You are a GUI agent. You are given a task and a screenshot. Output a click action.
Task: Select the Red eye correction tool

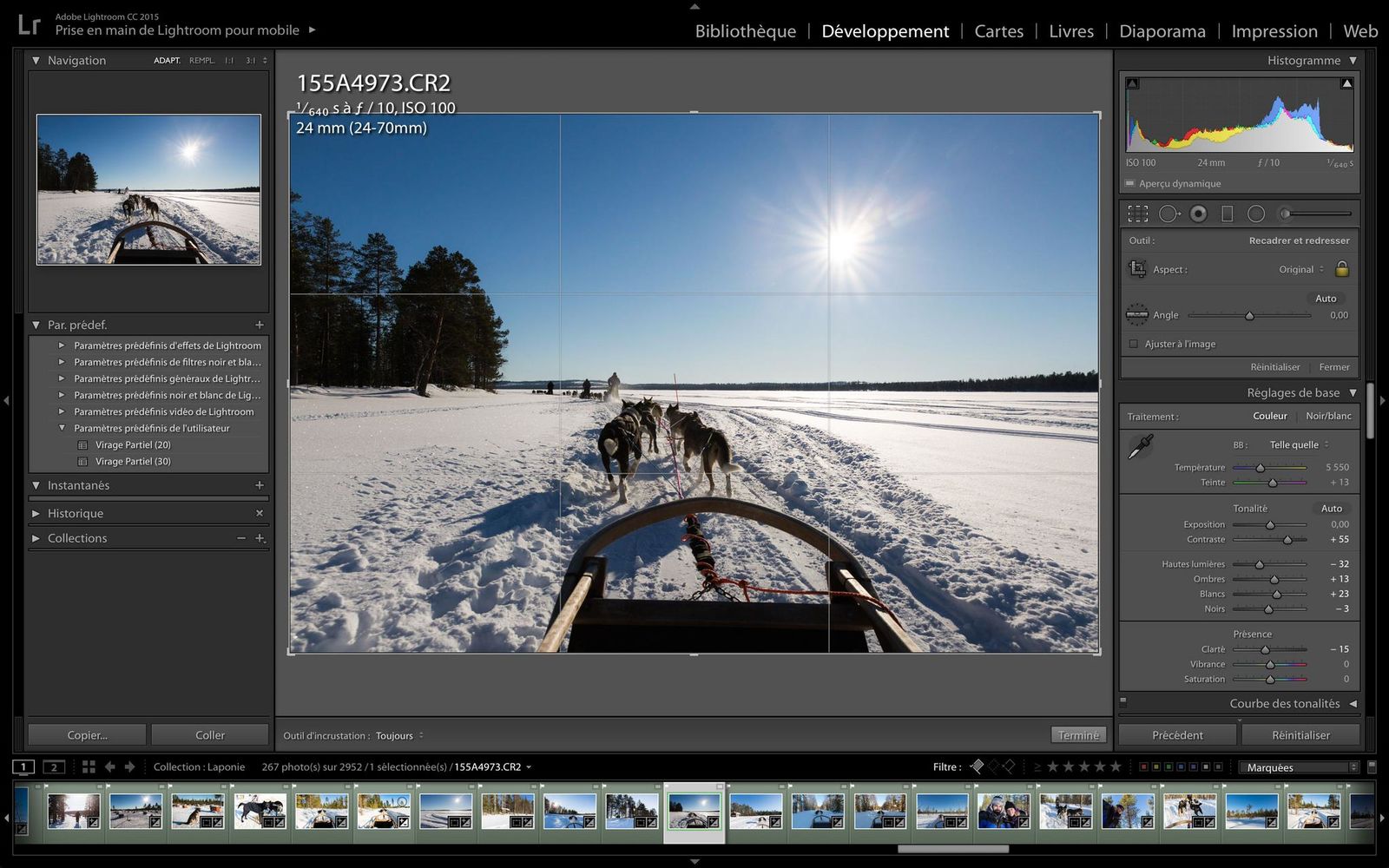(1200, 214)
